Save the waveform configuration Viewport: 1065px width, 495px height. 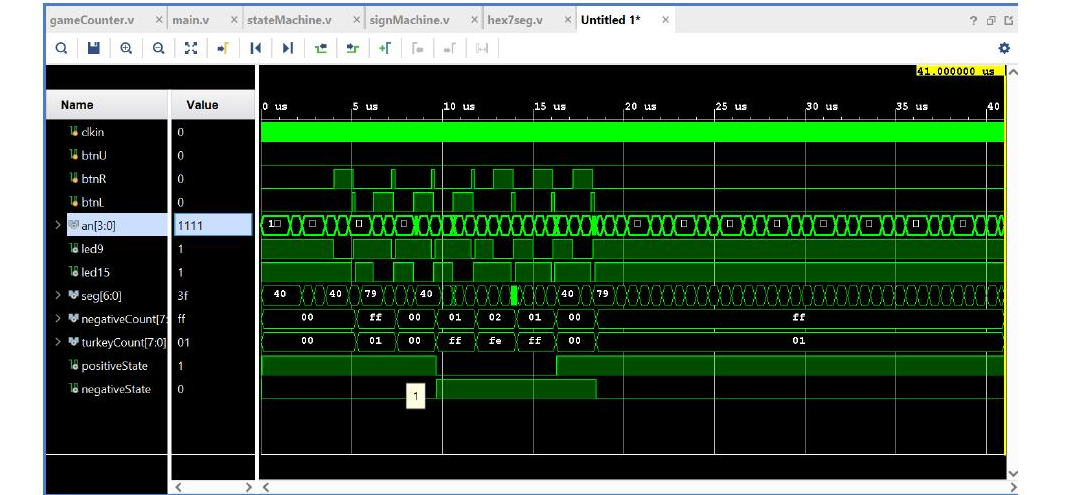[x=94, y=48]
